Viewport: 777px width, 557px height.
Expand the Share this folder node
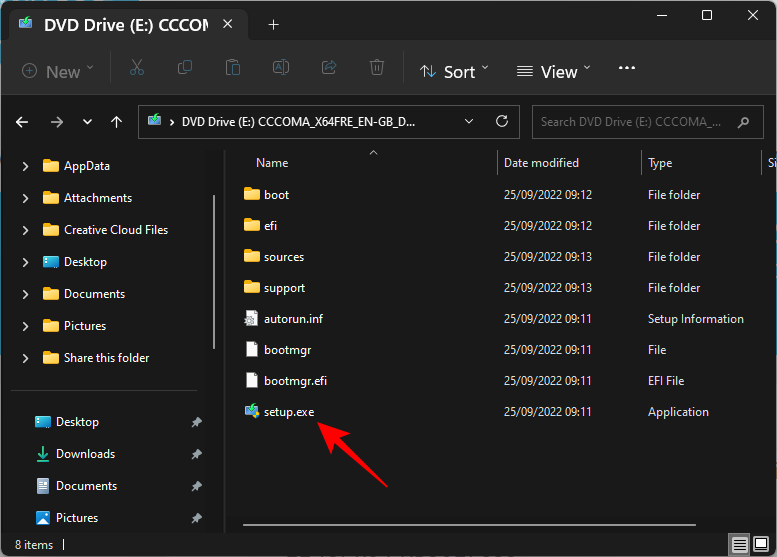(25, 358)
